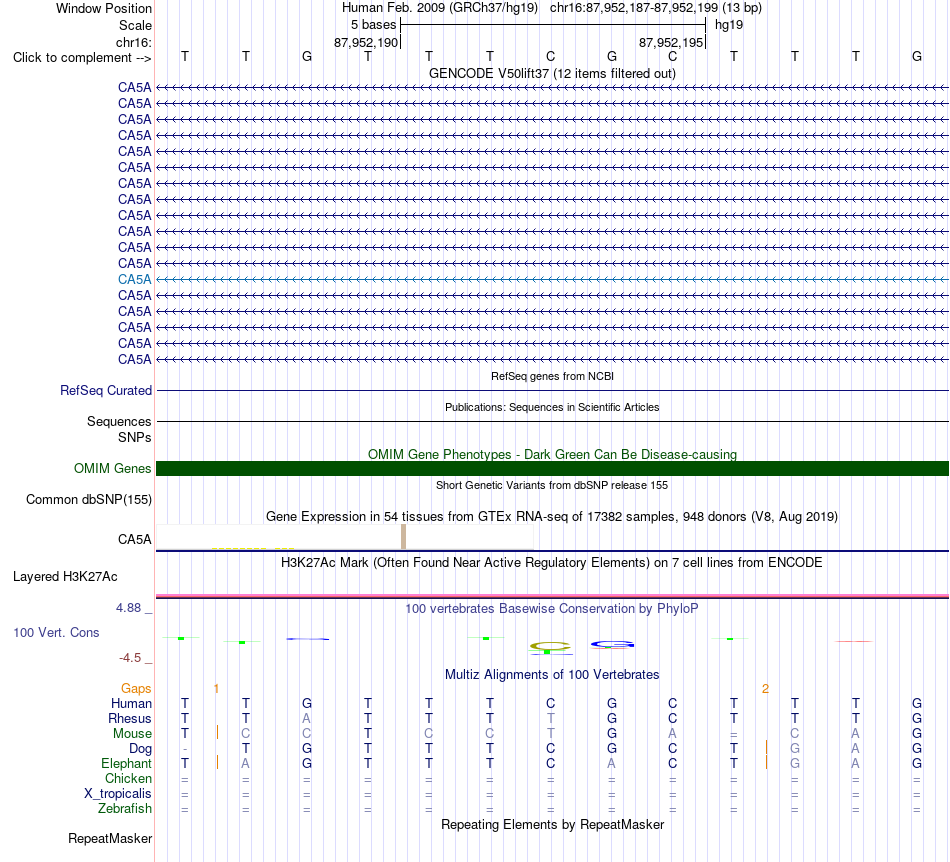Click the tan bar in GTEx expression chart
Viewport: 950px width, 862px height.
(x=404, y=537)
